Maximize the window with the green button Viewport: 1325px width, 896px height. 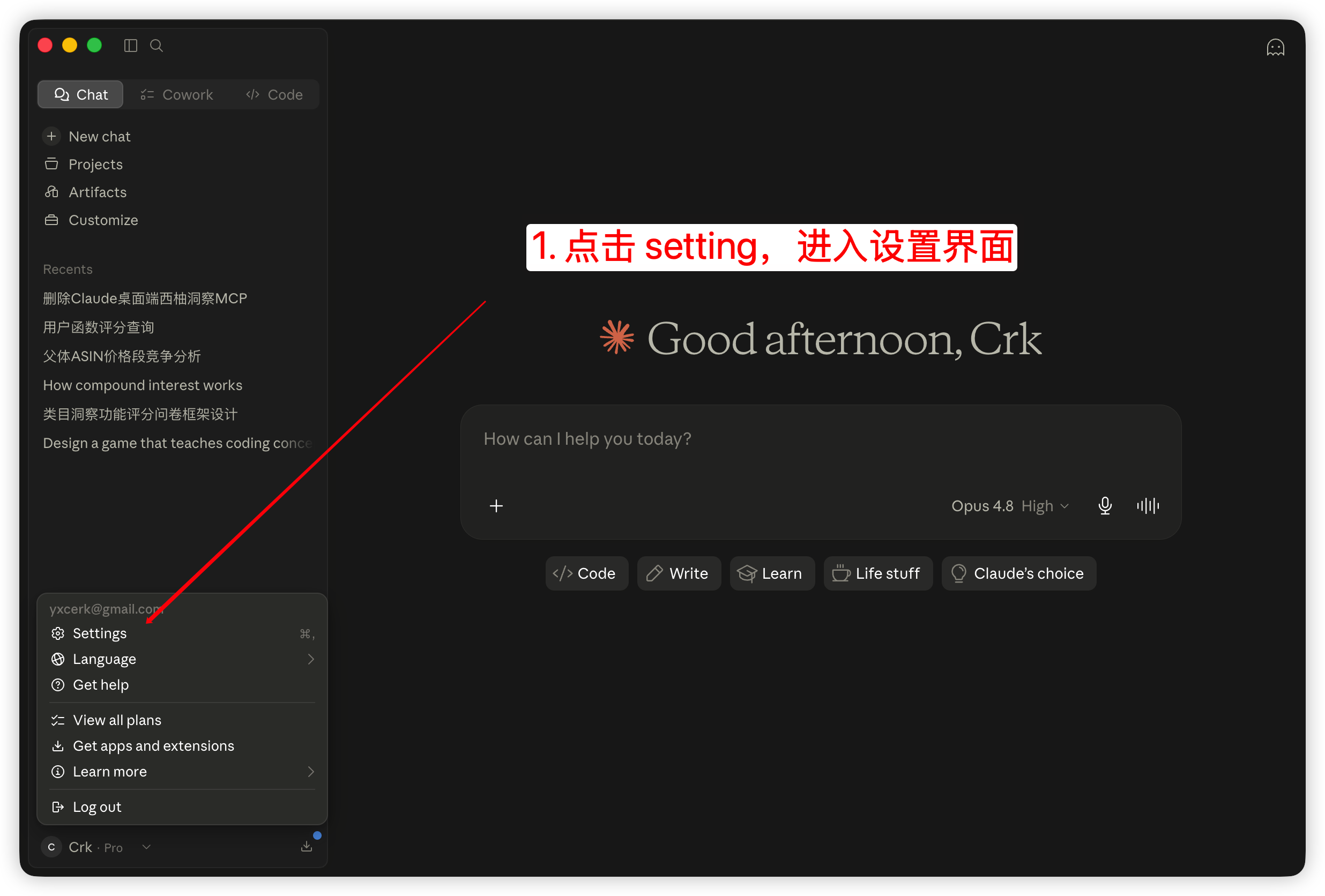tap(94, 45)
